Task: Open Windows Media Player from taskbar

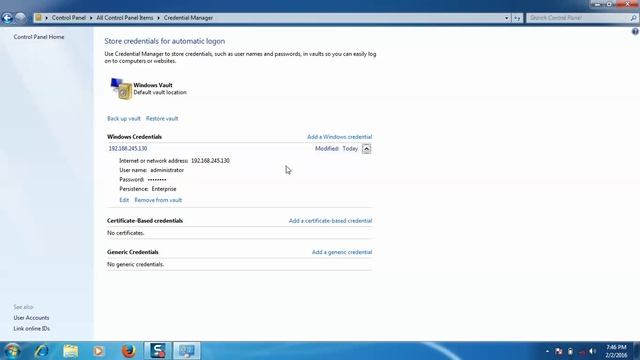Action: tap(98, 351)
